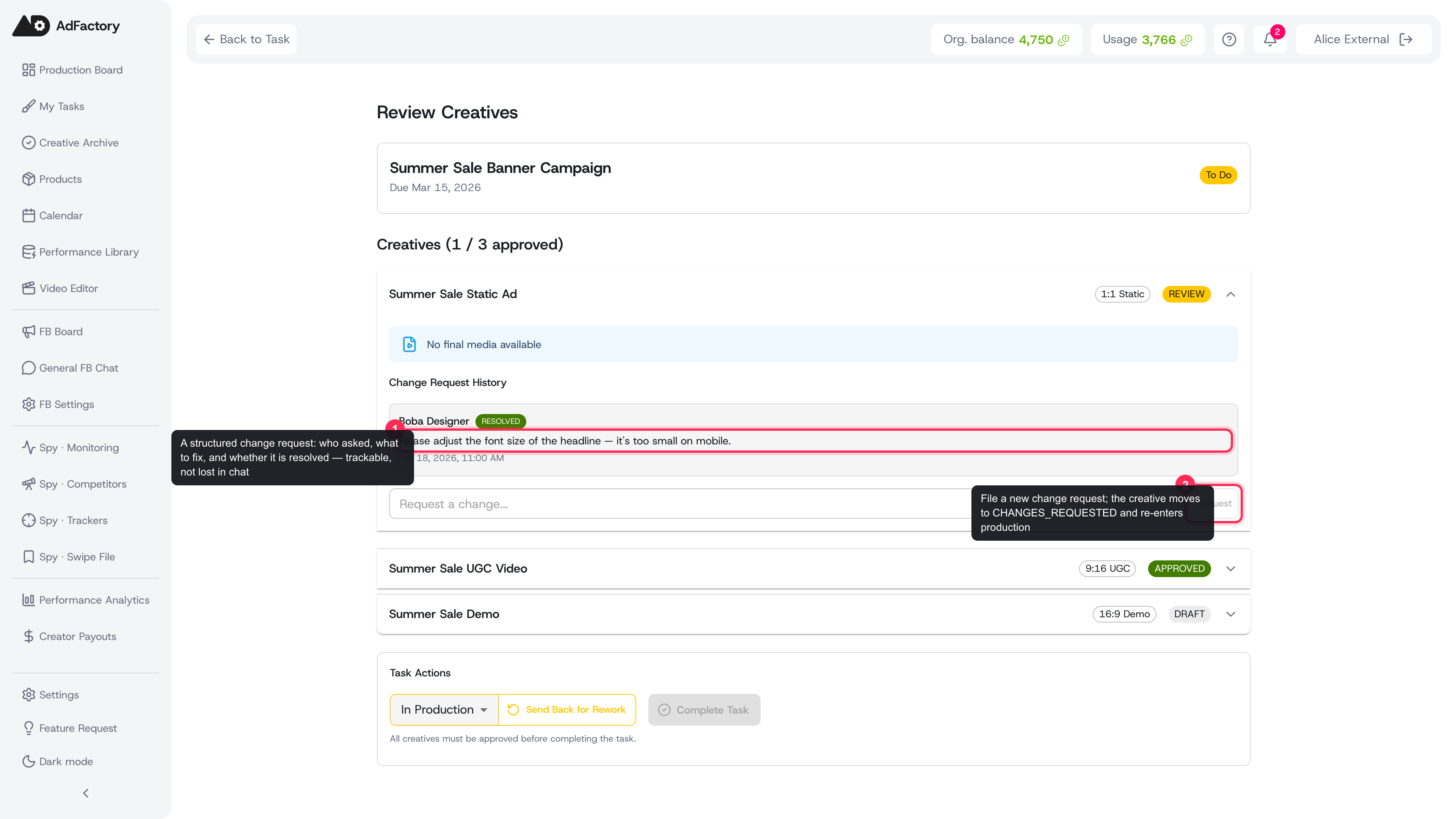This screenshot has height=819, width=1456.
Task: Click the Usage 3,766 chip
Action: (1147, 39)
